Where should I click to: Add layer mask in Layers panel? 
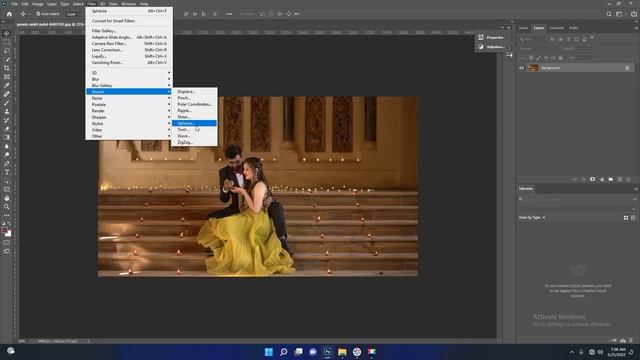593,179
